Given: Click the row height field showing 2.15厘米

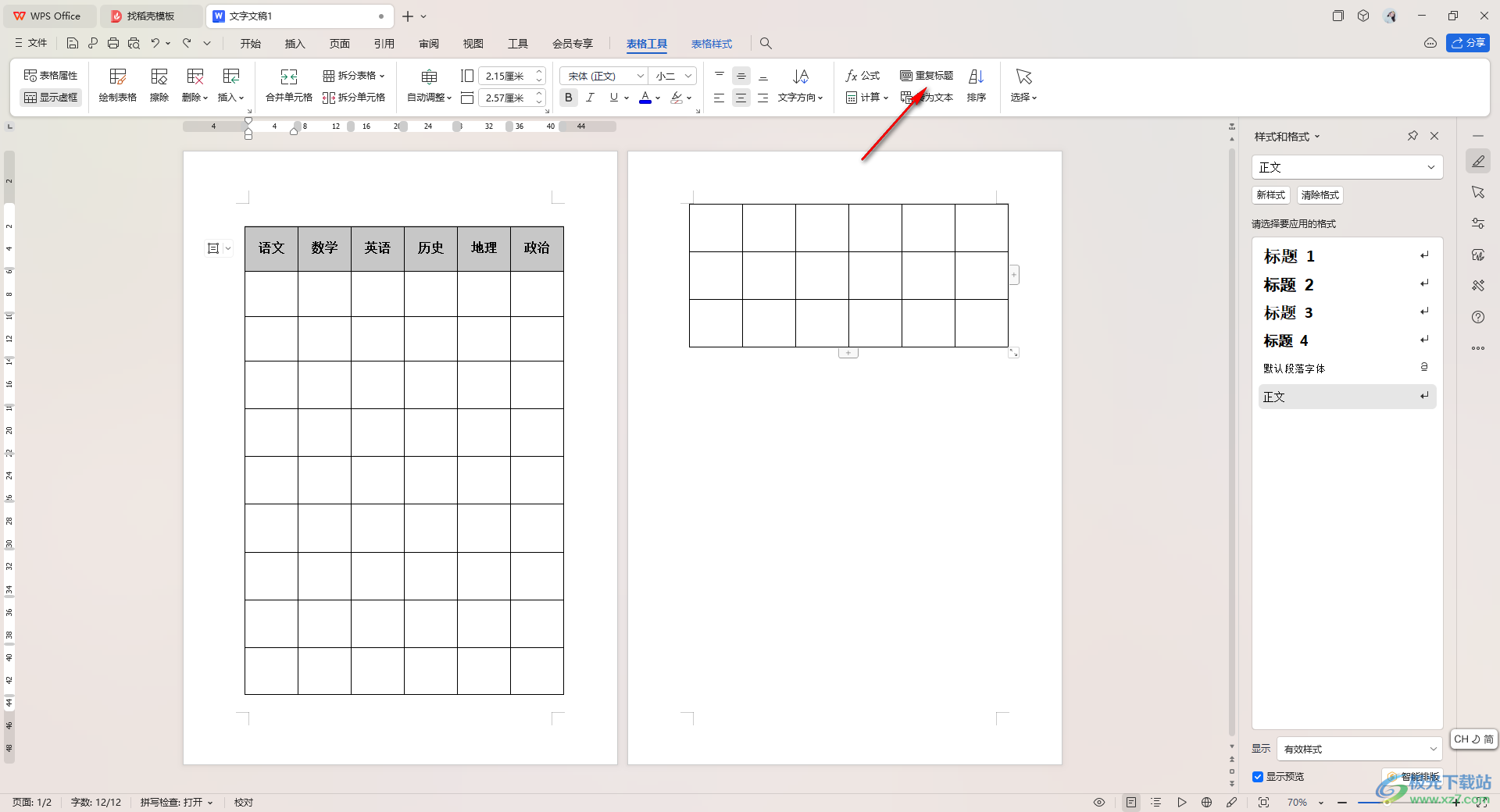Looking at the screenshot, I should (505, 76).
